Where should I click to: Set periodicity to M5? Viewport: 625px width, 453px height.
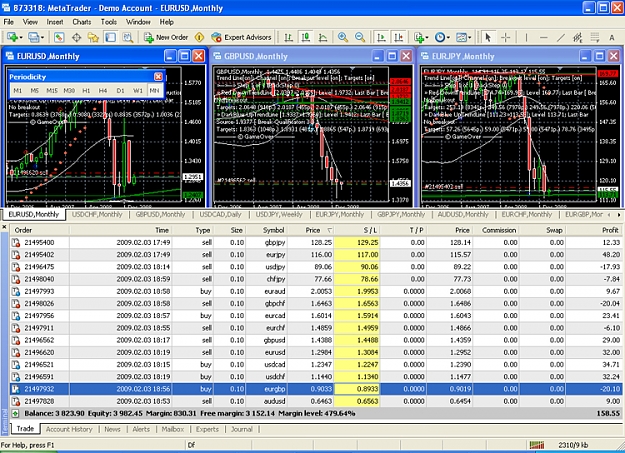35,91
